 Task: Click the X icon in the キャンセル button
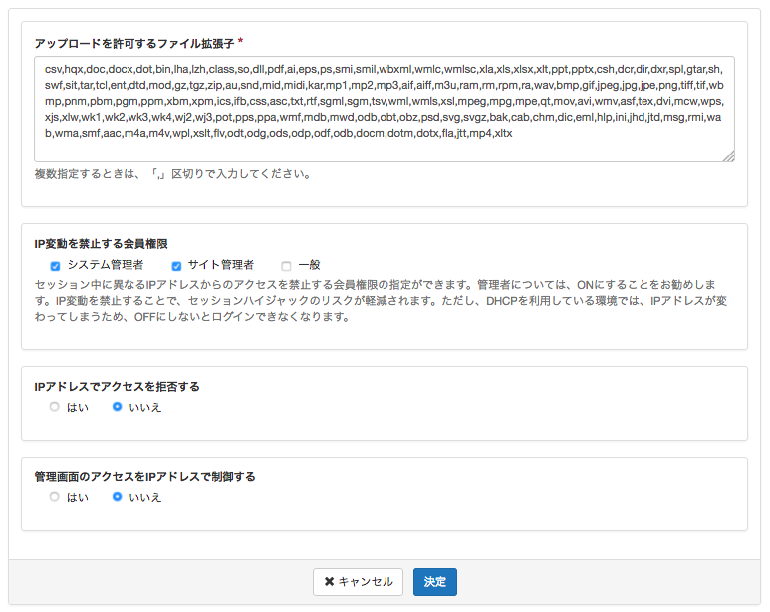point(329,582)
